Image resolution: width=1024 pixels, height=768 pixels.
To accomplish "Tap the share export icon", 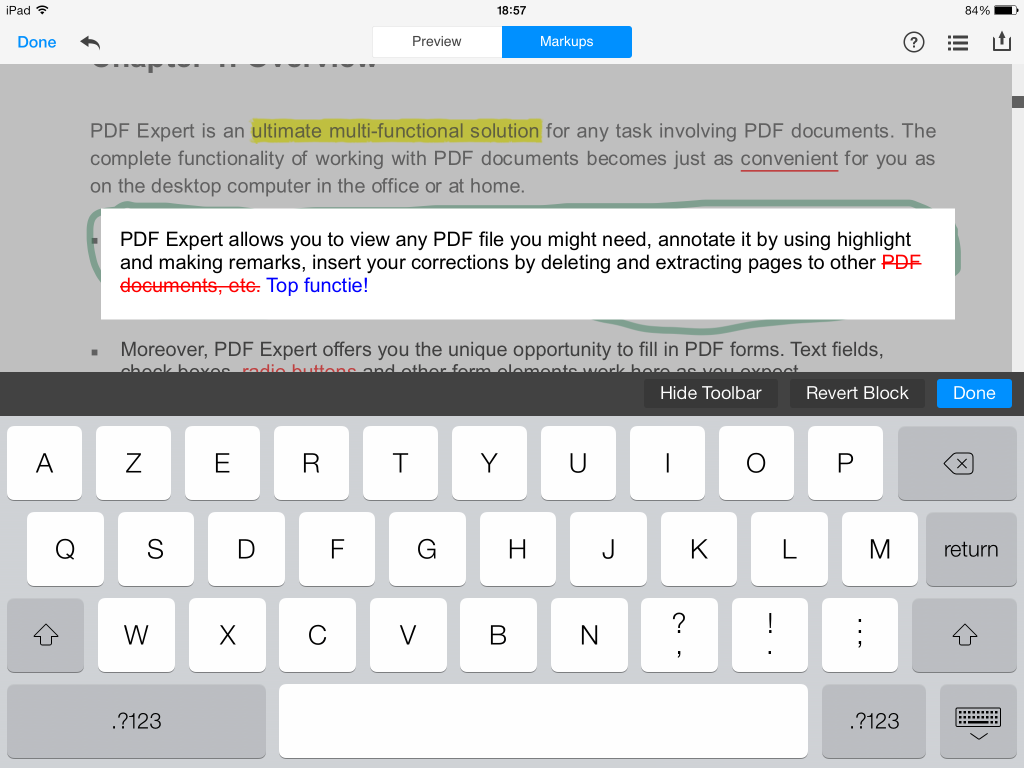I will pos(1002,42).
